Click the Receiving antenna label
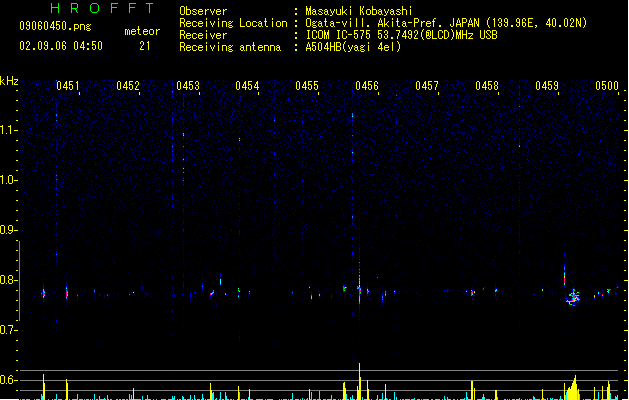The height and width of the screenshot is (400, 629). (x=230, y=47)
